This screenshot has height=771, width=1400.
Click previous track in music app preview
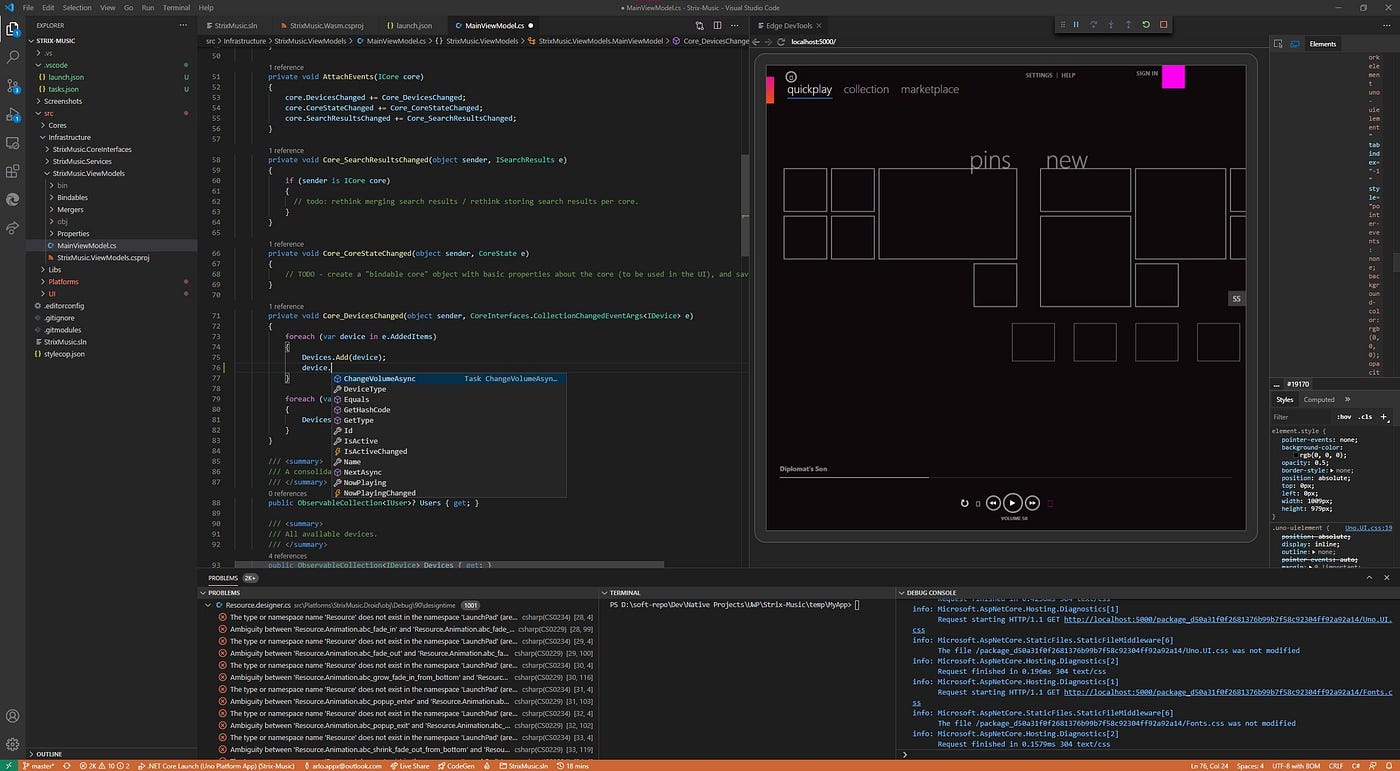click(x=993, y=503)
